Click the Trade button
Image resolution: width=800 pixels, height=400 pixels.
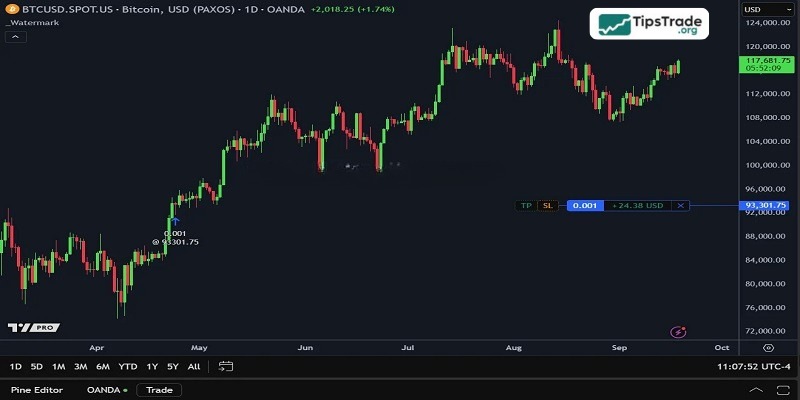pyautogui.click(x=159, y=390)
